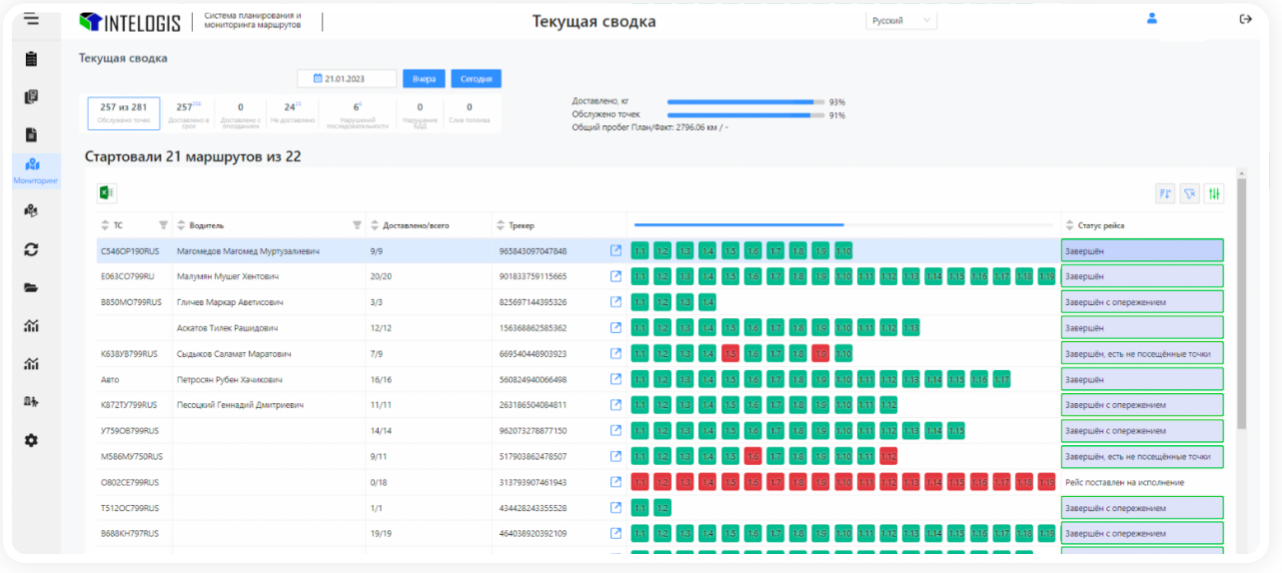The width and height of the screenshot is (1282, 573).
Task: Open the Русский language dropdown
Action: [x=900, y=20]
